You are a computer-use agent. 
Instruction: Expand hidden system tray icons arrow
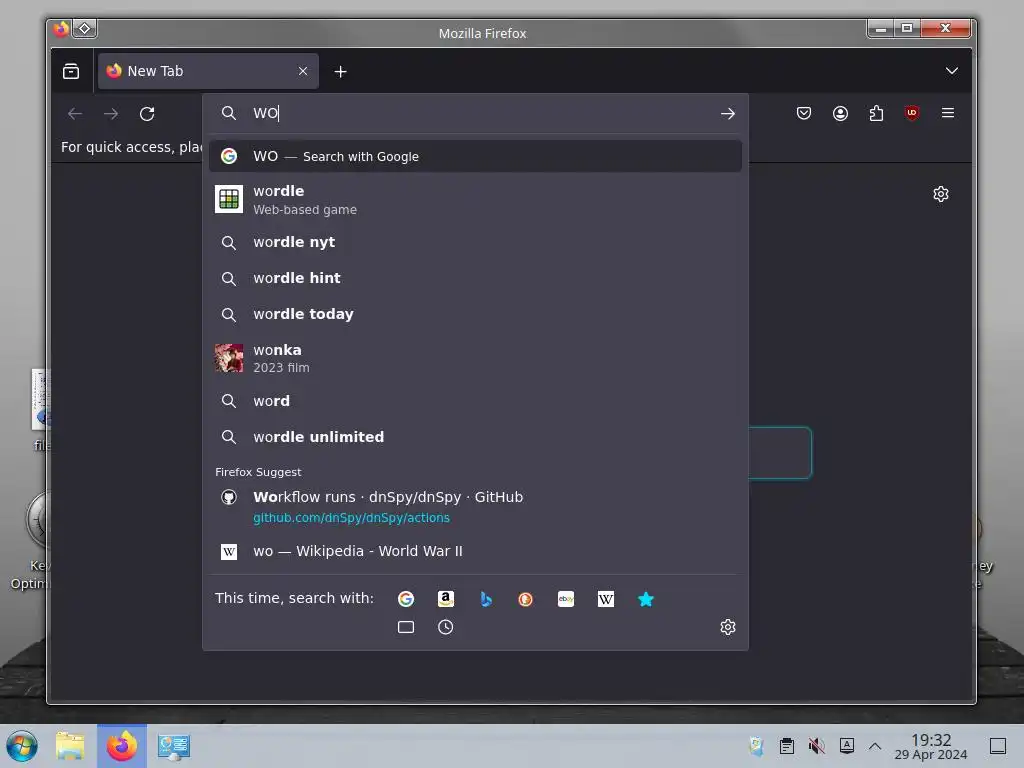875,745
